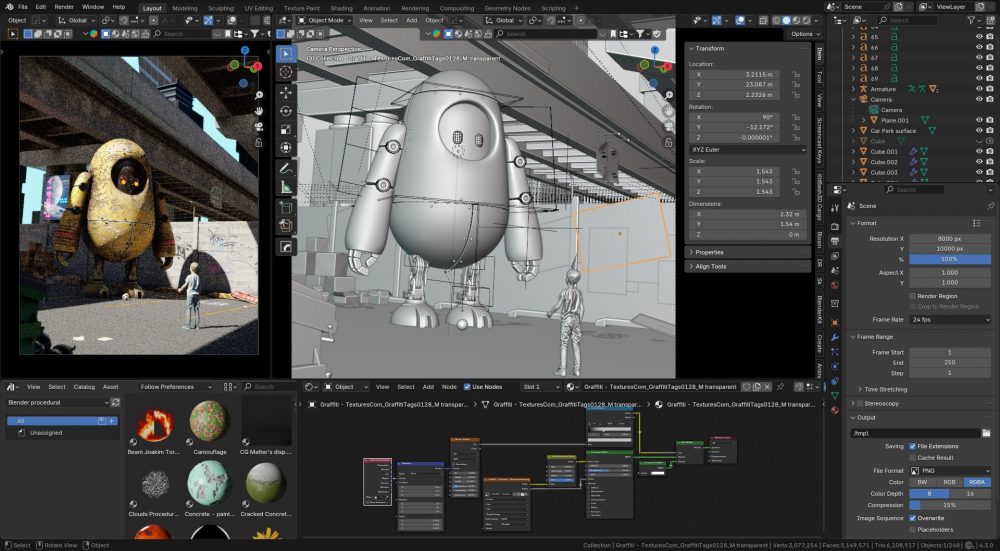
Task: Activate the Rotate tool in the viewport toolbar
Action: [285, 111]
